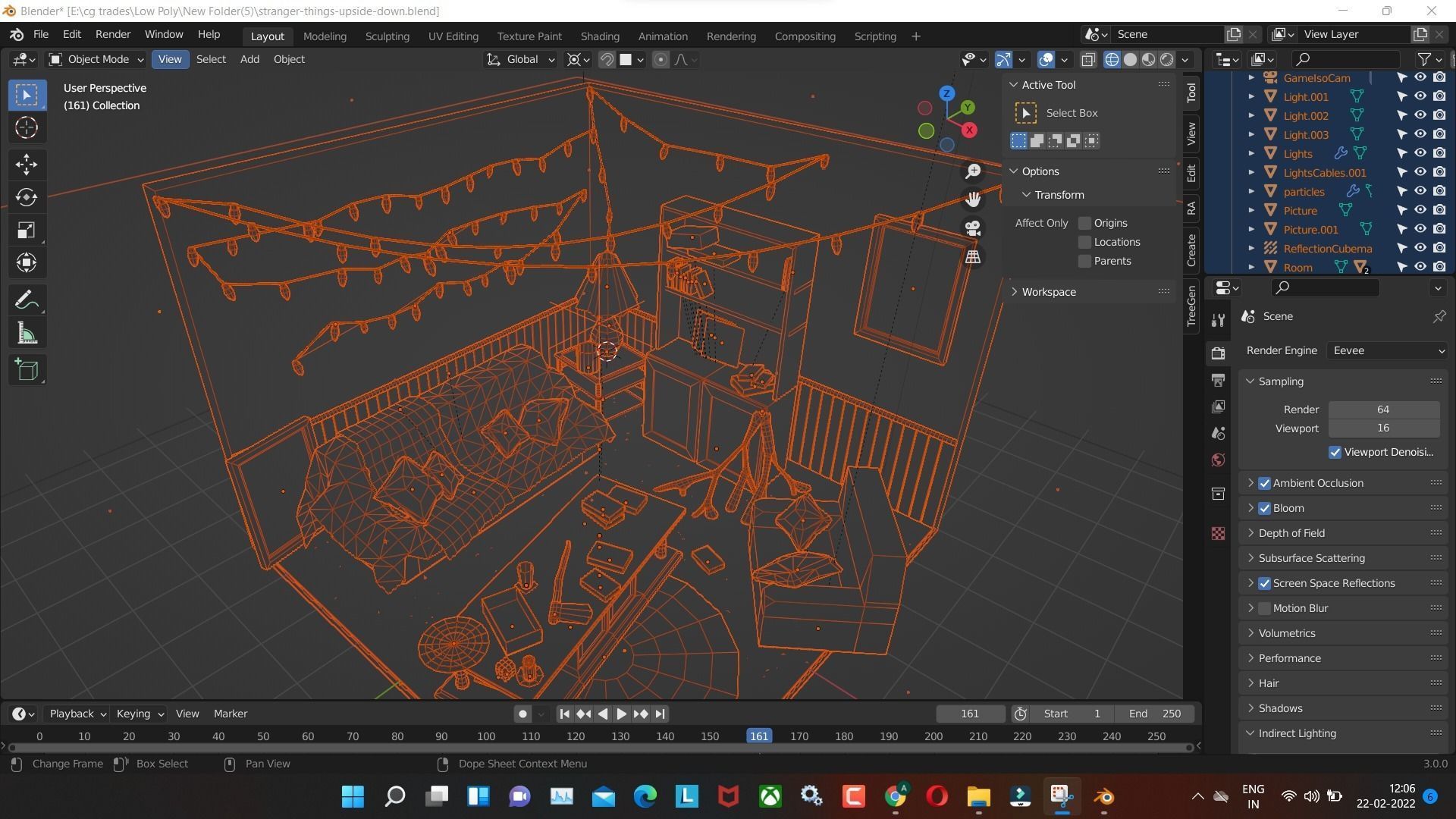The height and width of the screenshot is (819, 1456).
Task: Toggle proportional editing icon
Action: [x=661, y=59]
